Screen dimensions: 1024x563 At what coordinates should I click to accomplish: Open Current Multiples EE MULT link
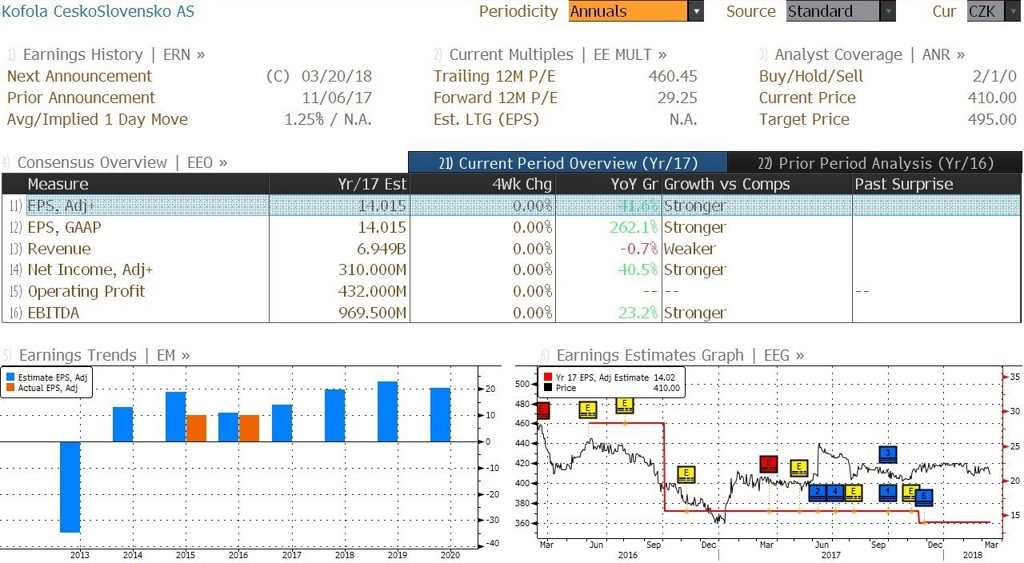(x=558, y=55)
